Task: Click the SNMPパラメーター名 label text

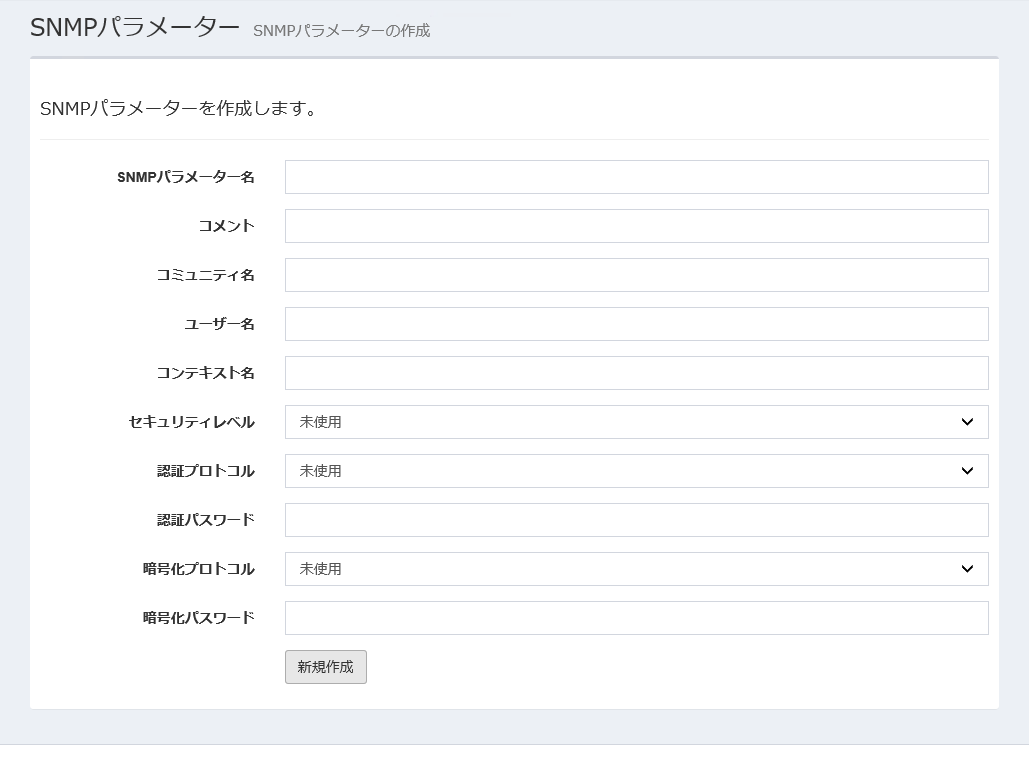Action: coord(185,177)
